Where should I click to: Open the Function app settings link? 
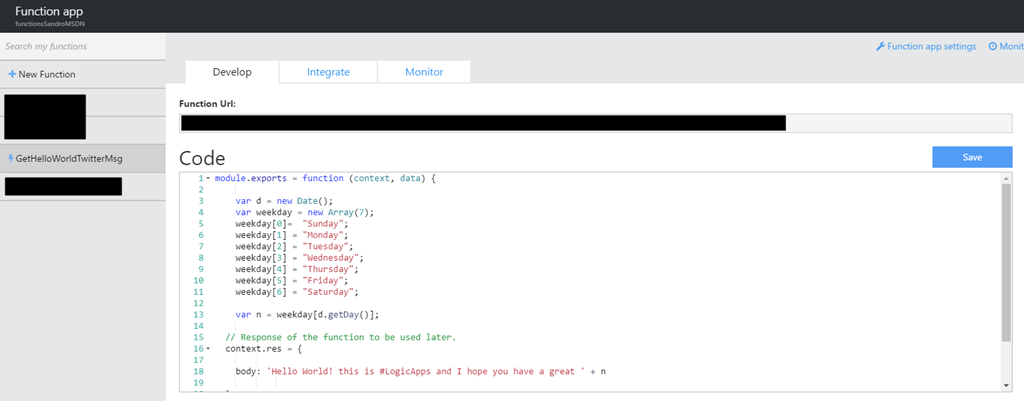pyautogui.click(x=931, y=46)
